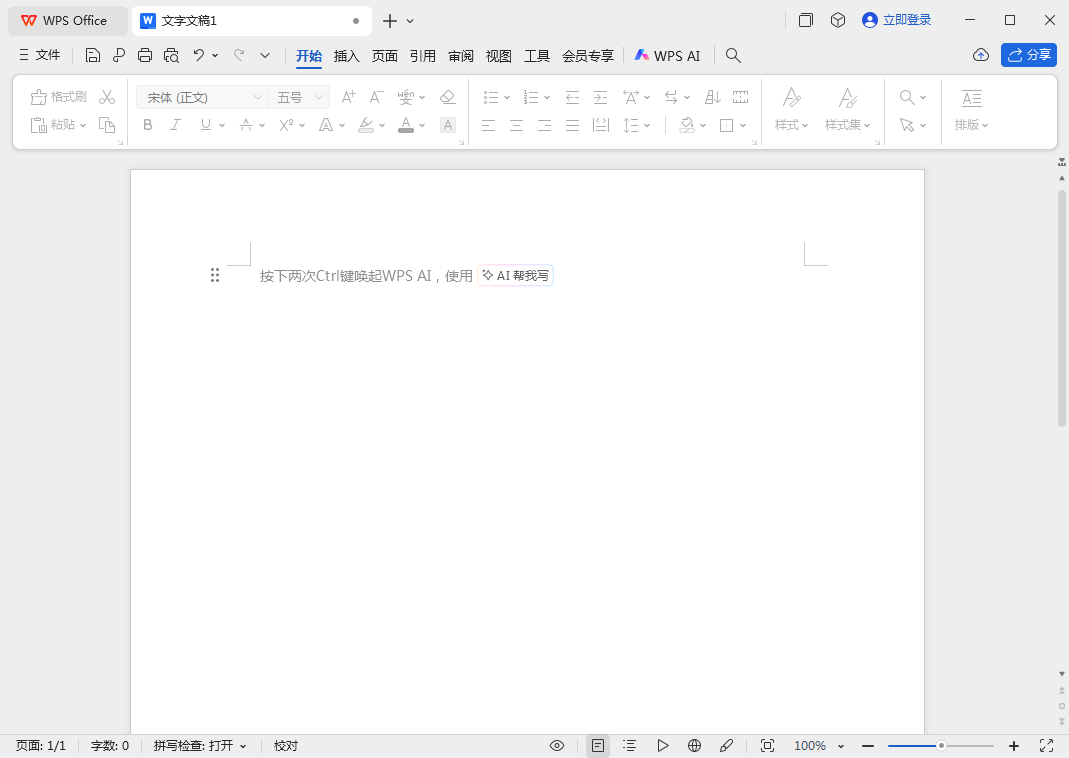The width and height of the screenshot is (1069, 758).
Task: Click the cloud upload icon
Action: point(981,55)
